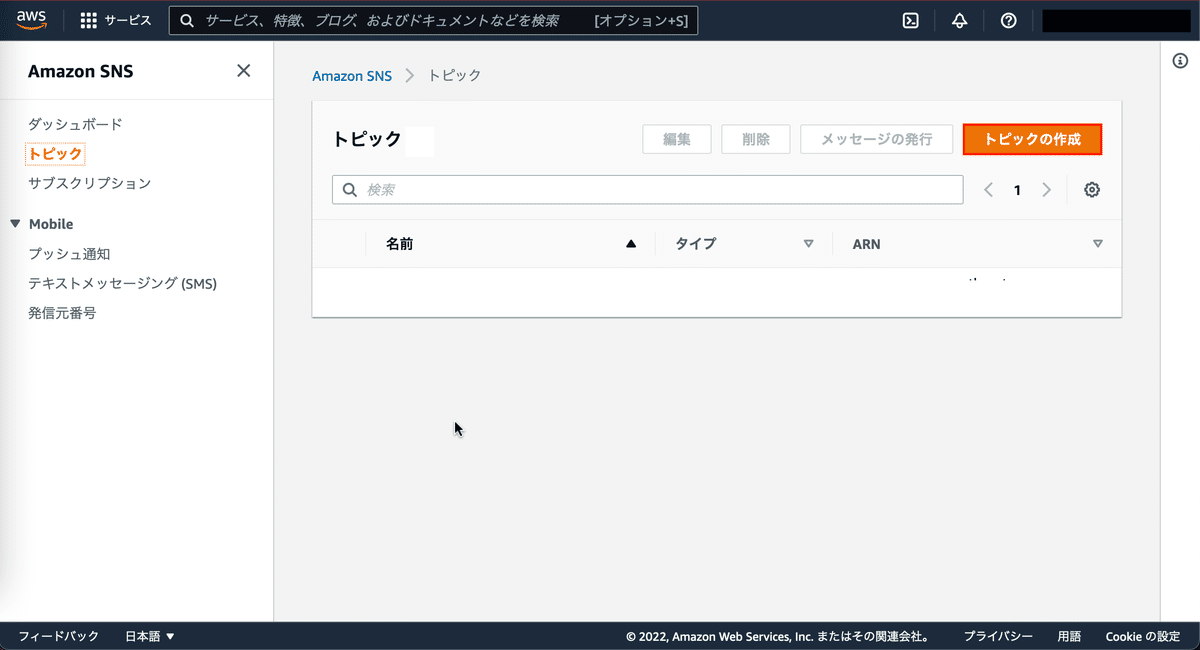Select トピック in the sidebar
Image resolution: width=1200 pixels, height=650 pixels.
55,154
